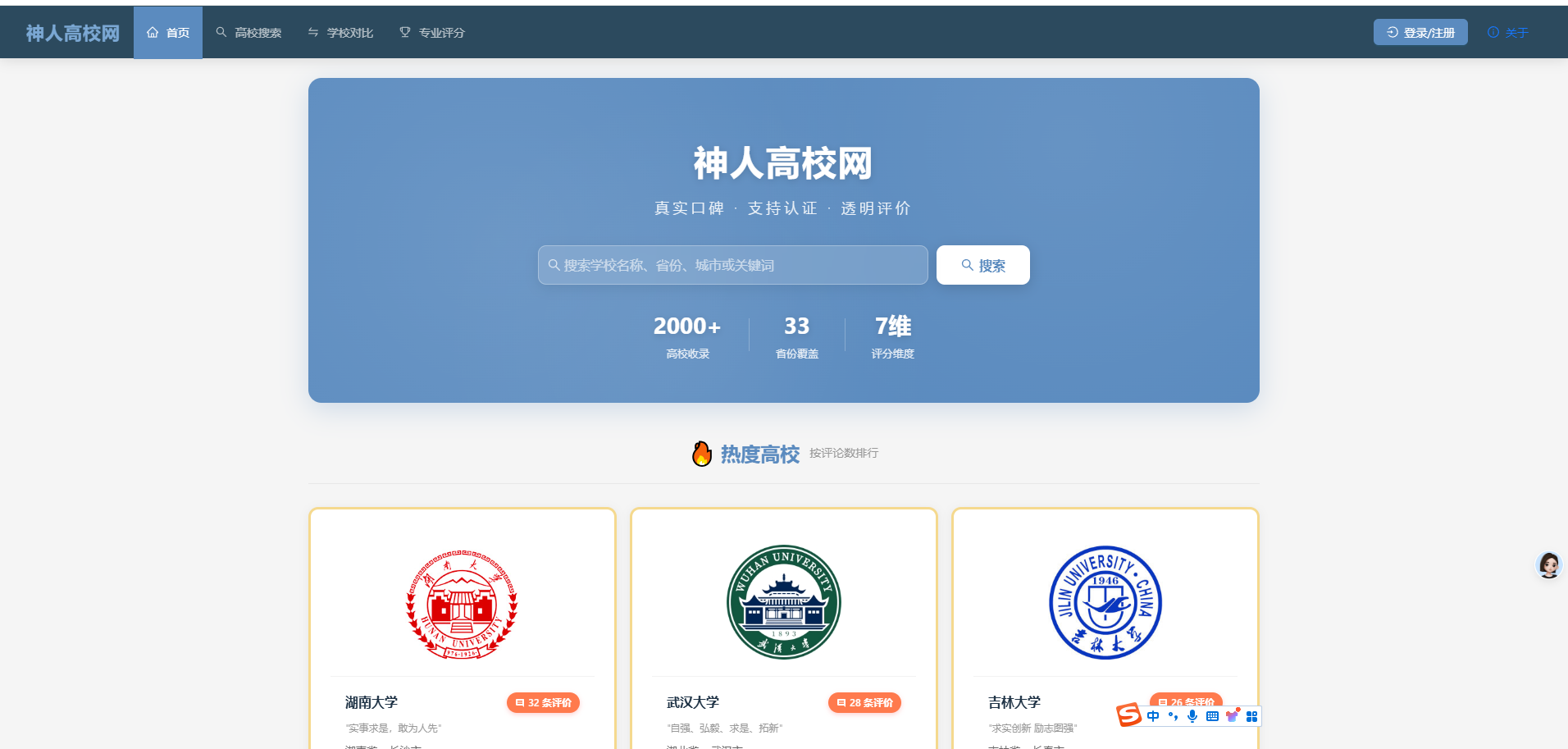Click the Sogou S input method logo
This screenshot has width=1568, height=749.
point(1128,715)
